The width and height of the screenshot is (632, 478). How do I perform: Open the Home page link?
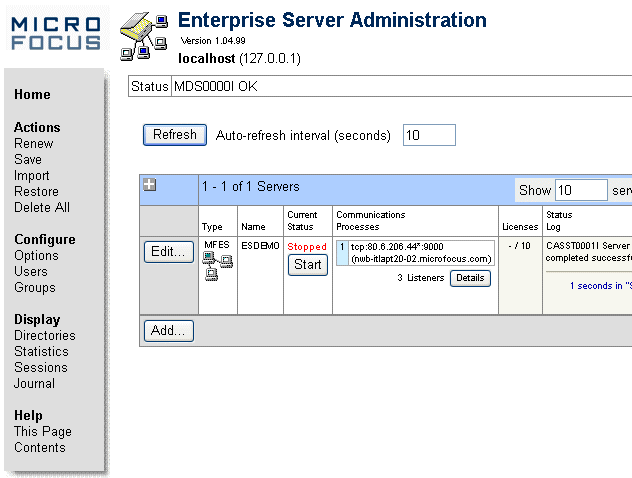[x=32, y=94]
